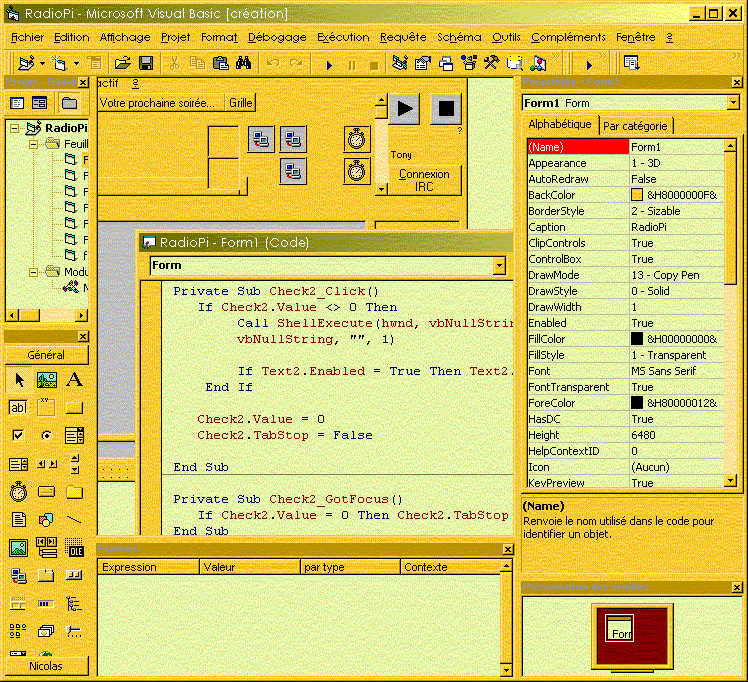This screenshot has height=682, width=748.
Task: Click the play button on the form
Action: pyautogui.click(x=405, y=109)
